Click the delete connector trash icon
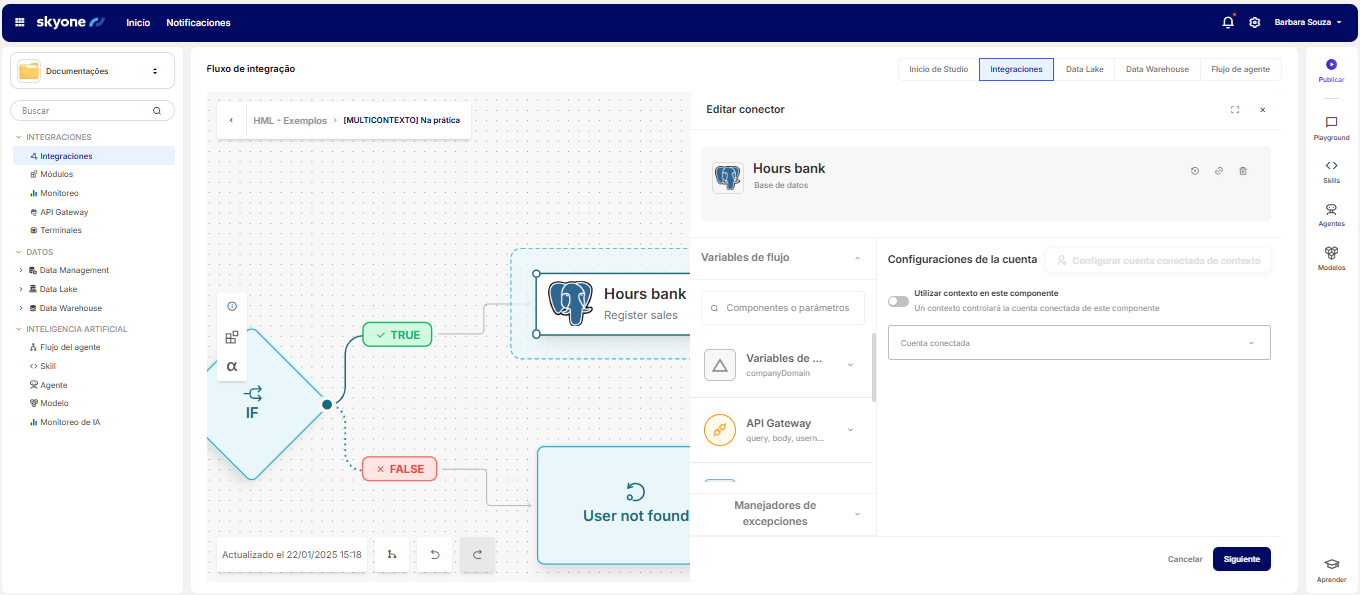Screen dimensions: 1360x595 (1243, 171)
